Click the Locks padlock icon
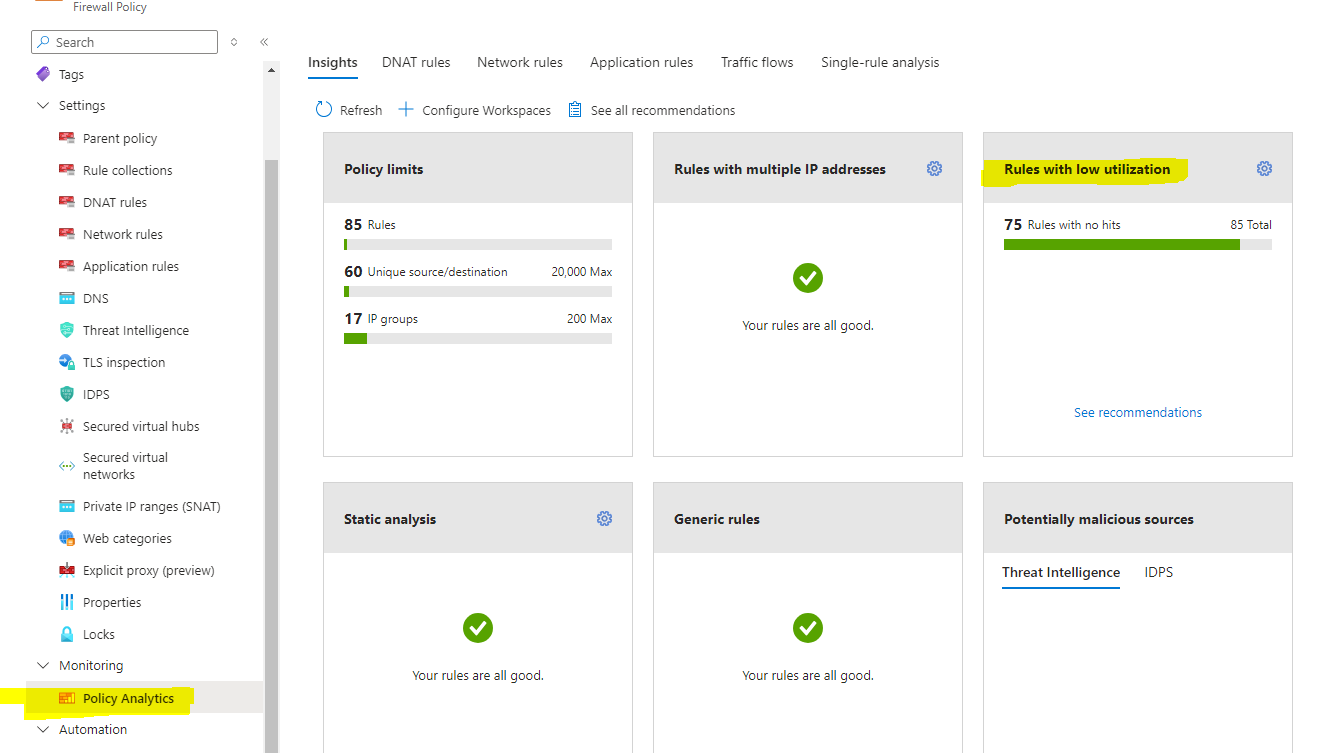 67,634
